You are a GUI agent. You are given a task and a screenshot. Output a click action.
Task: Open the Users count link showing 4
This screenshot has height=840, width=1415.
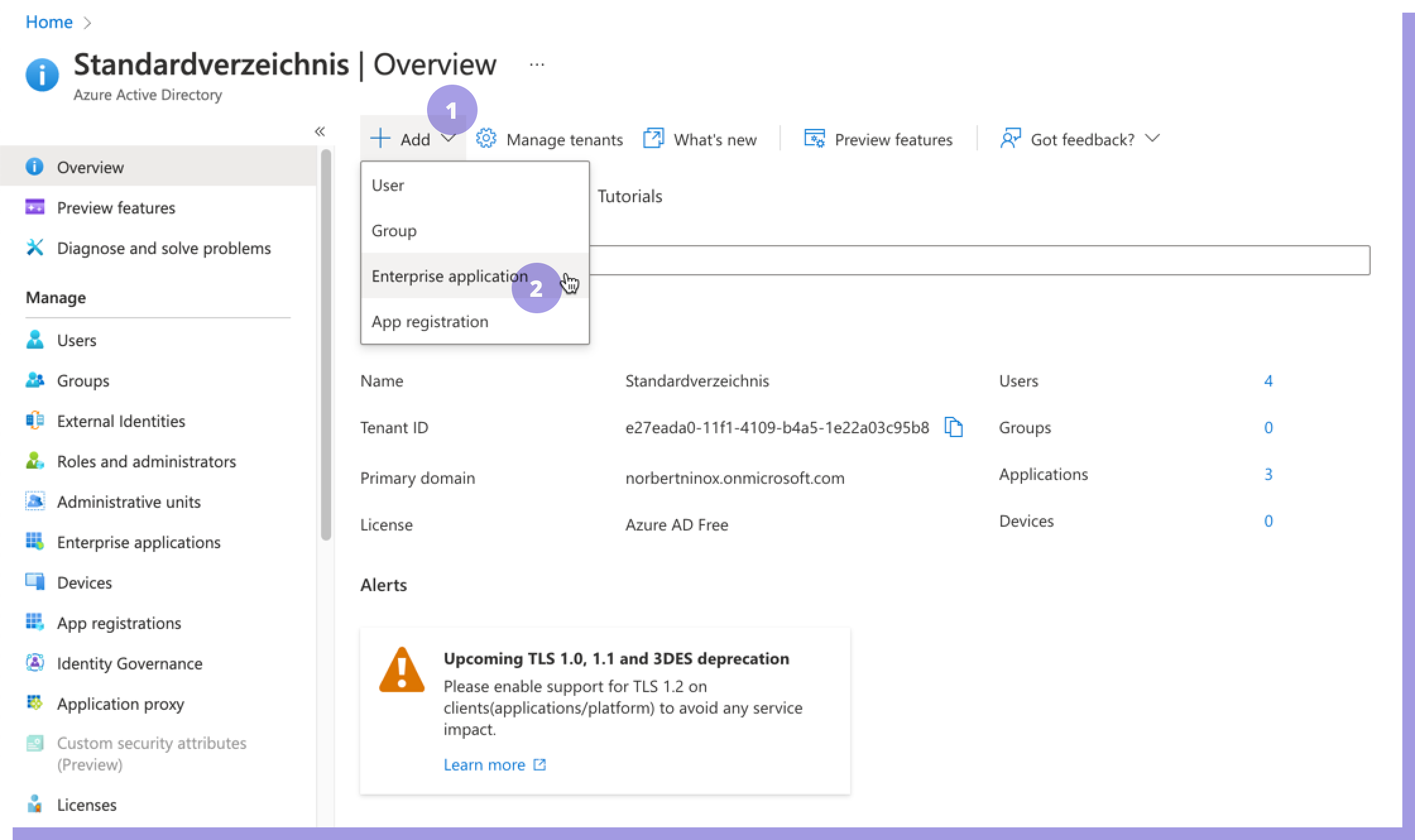tap(1268, 381)
